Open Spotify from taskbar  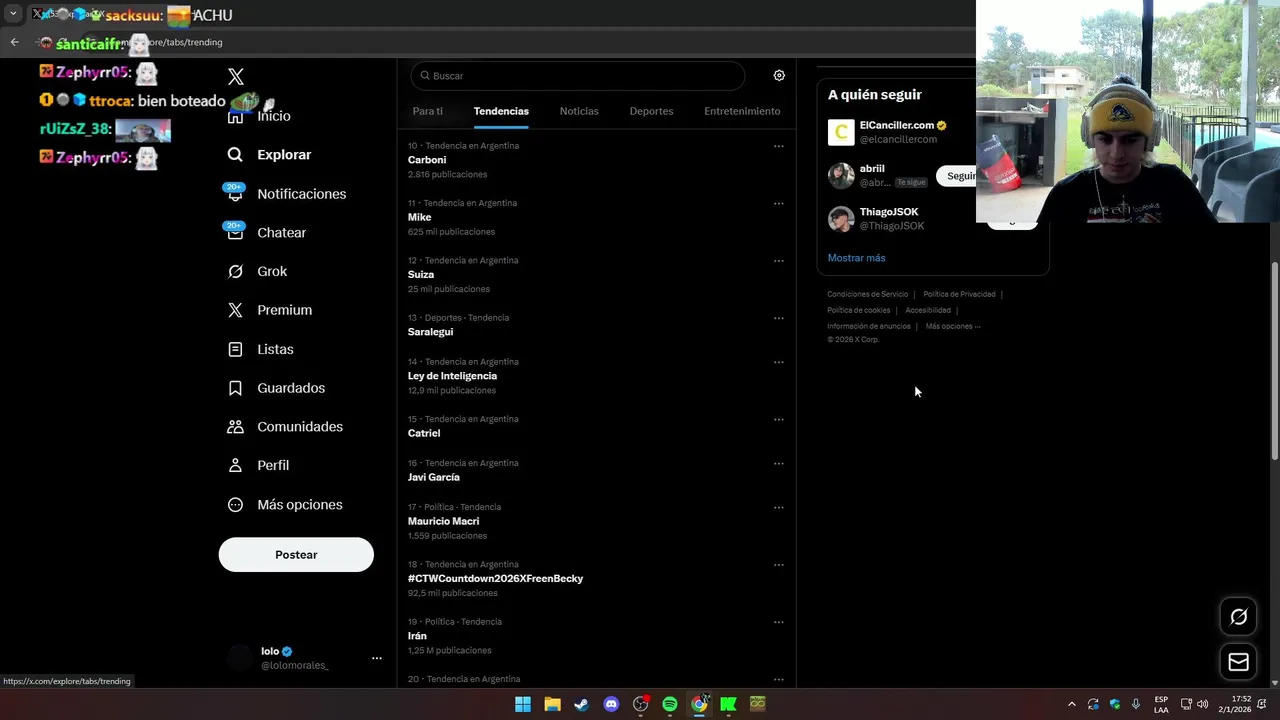pyautogui.click(x=670, y=704)
